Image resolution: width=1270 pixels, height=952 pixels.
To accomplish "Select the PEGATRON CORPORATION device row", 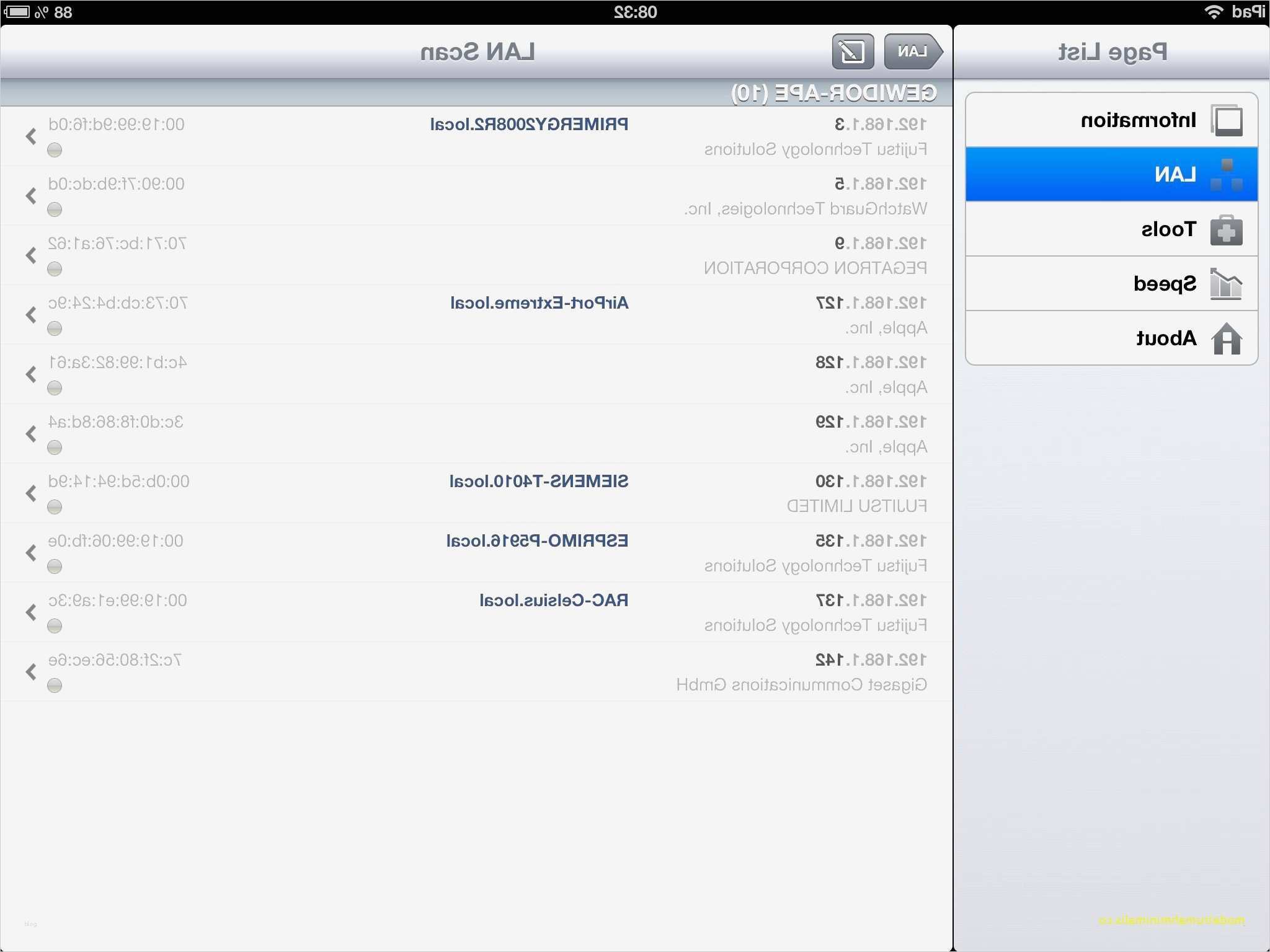I will (x=476, y=255).
